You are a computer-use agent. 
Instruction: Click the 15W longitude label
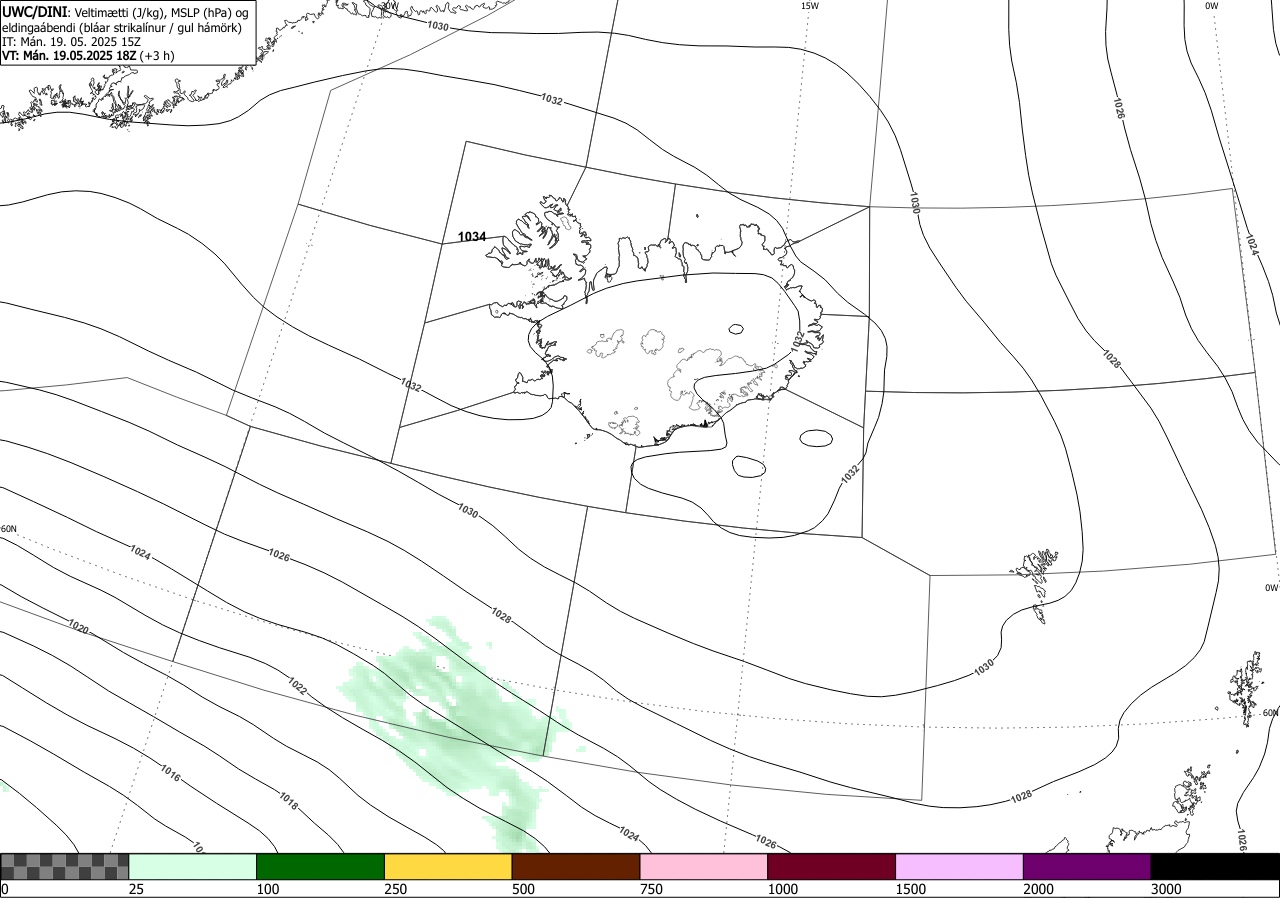(x=809, y=6)
